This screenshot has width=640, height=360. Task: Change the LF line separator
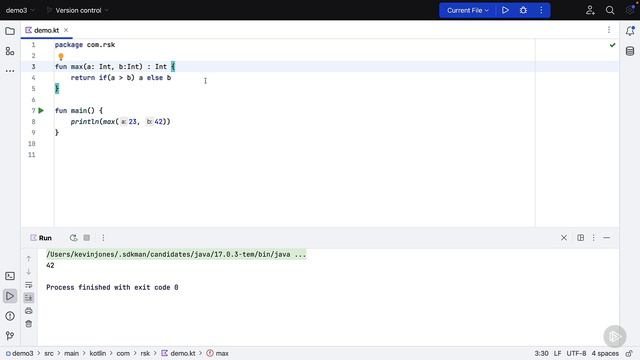558,353
